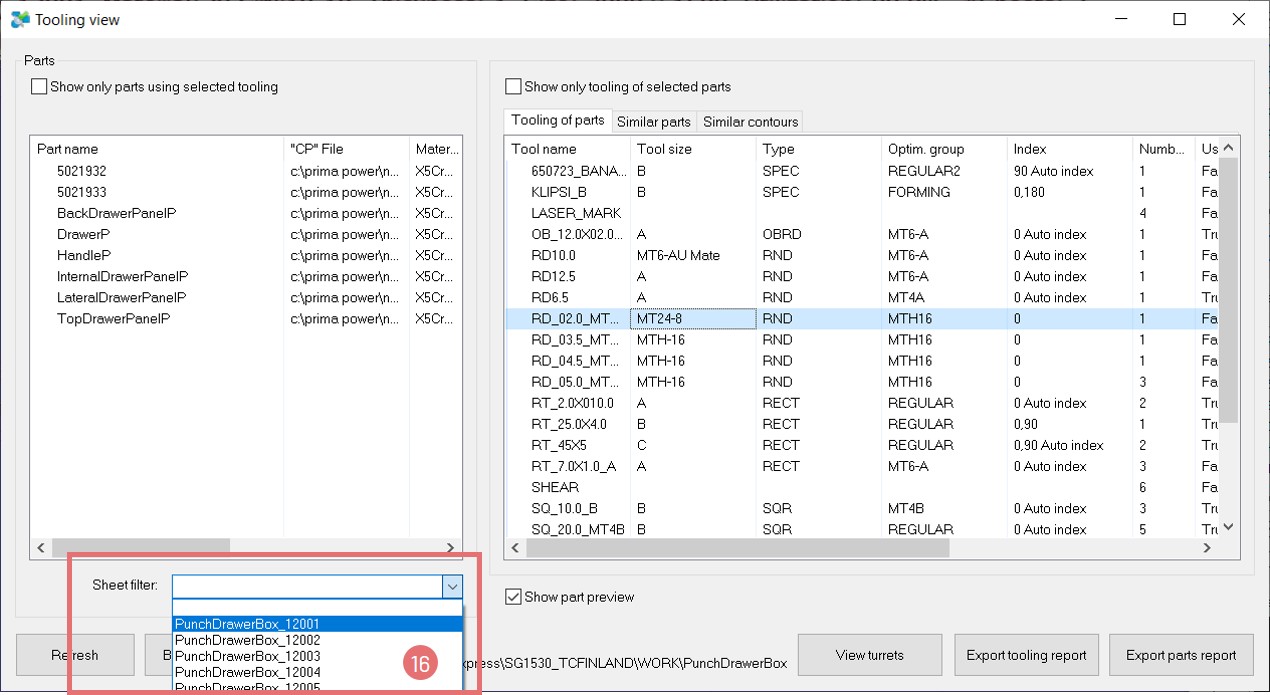Open the Sheet filter dropdown arrow
The width and height of the screenshot is (1270, 695).
(x=453, y=586)
